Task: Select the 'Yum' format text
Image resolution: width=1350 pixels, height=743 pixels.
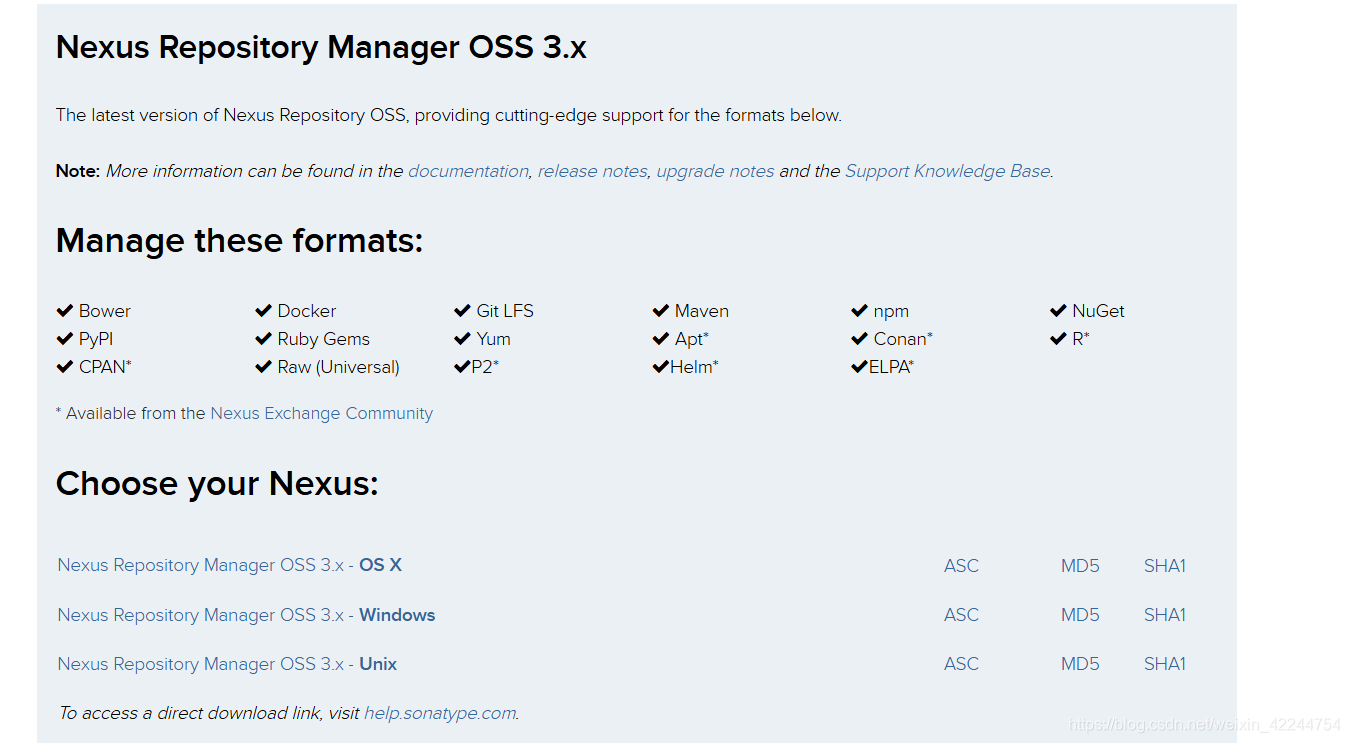Action: coord(494,339)
